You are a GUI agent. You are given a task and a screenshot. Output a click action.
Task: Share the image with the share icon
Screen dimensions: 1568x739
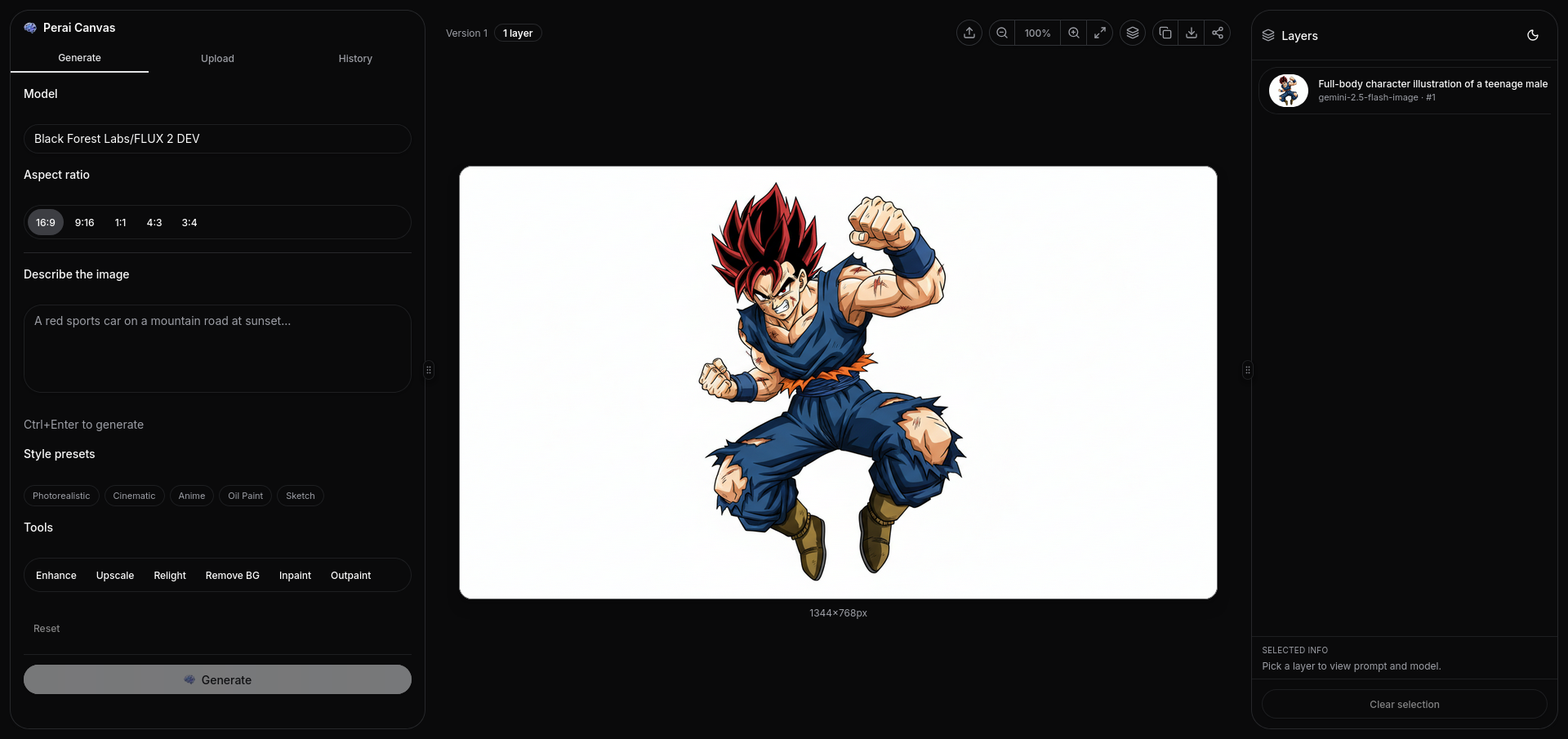click(1218, 33)
